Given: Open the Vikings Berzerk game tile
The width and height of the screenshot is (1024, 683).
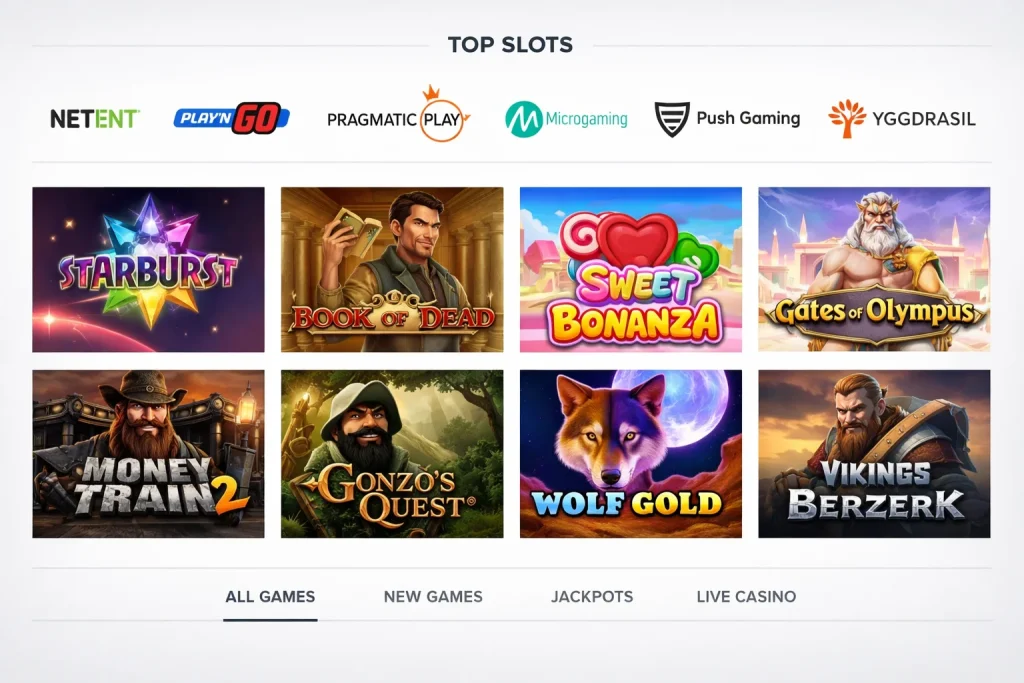Looking at the screenshot, I should (874, 454).
